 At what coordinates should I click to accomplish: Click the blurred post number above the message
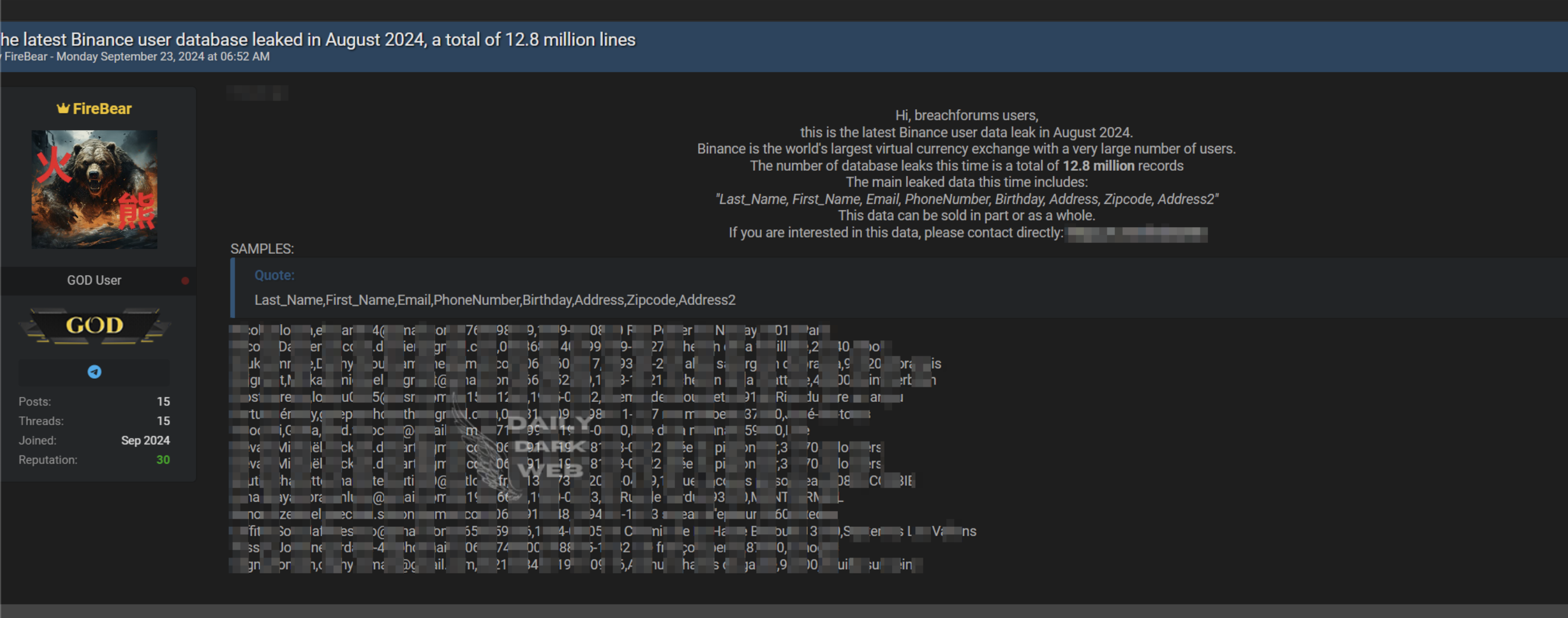(257, 93)
